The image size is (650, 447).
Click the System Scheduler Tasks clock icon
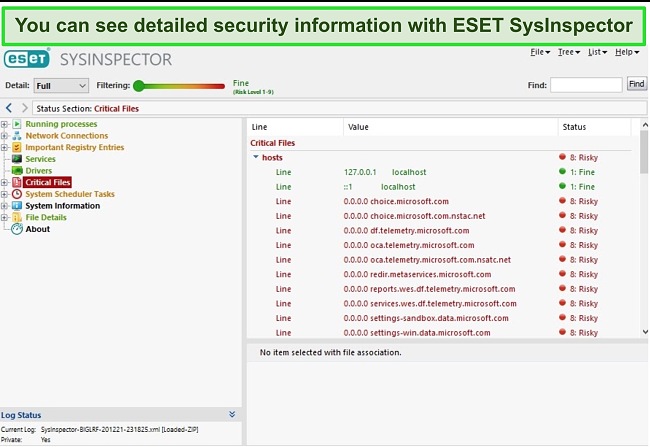click(x=17, y=194)
